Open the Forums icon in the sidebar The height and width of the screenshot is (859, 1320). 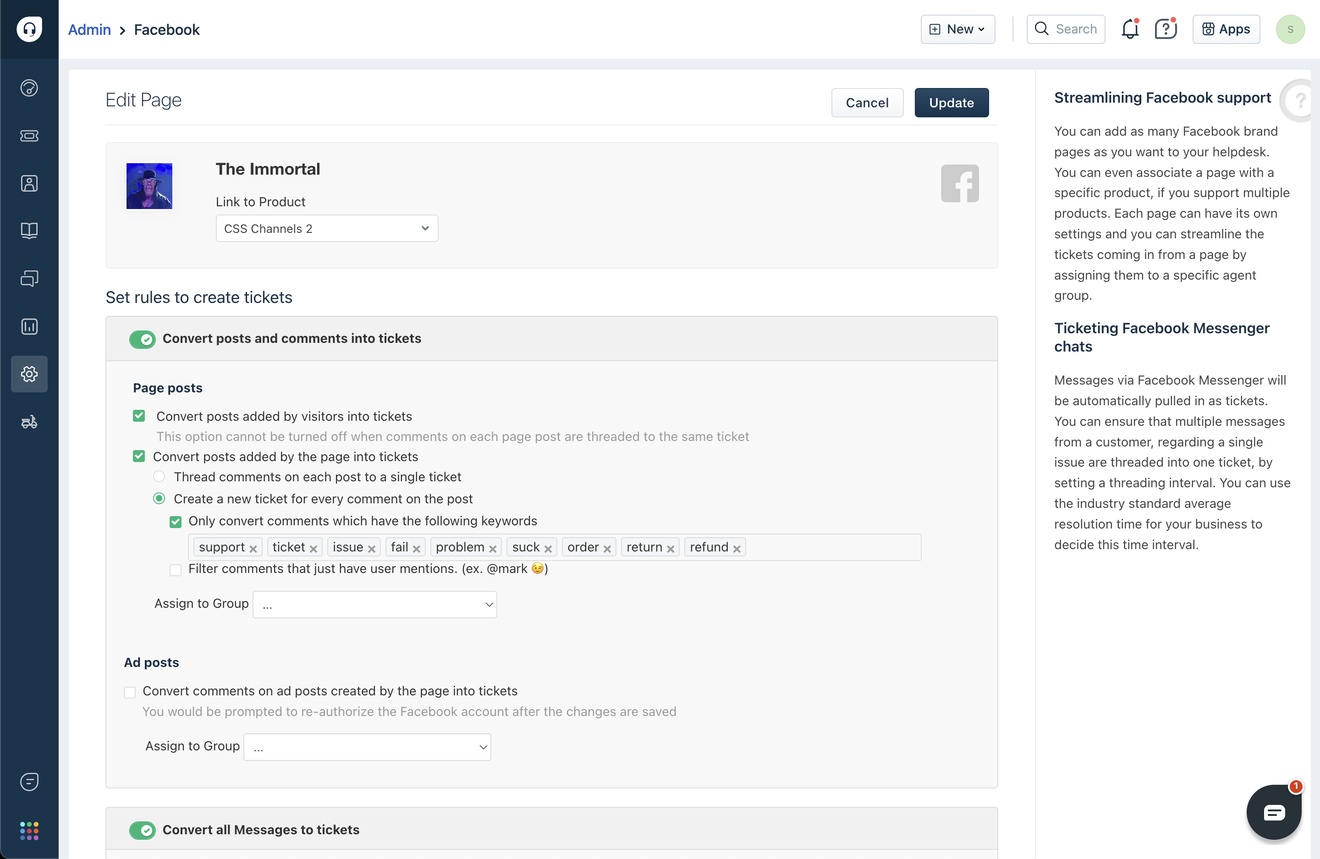[x=29, y=278]
